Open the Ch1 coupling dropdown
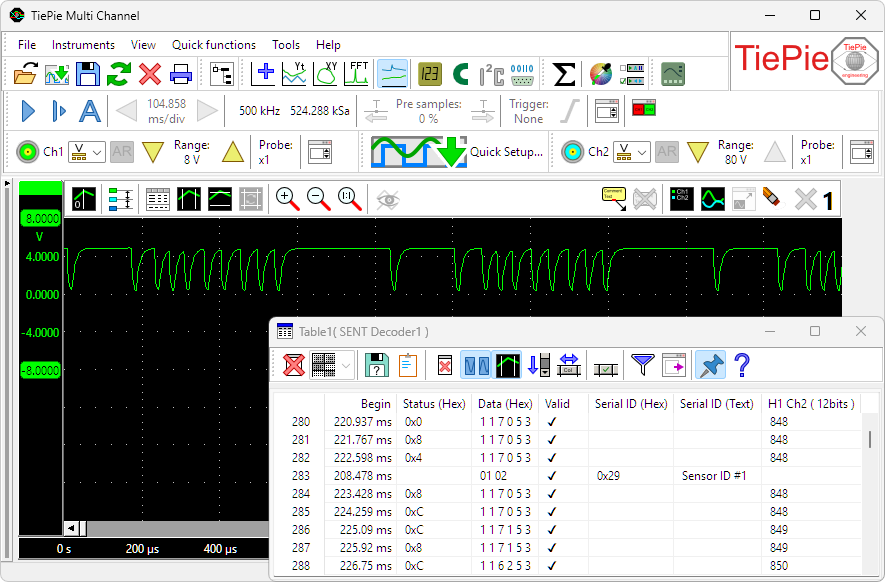Image resolution: width=885 pixels, height=582 pixels. [87, 152]
